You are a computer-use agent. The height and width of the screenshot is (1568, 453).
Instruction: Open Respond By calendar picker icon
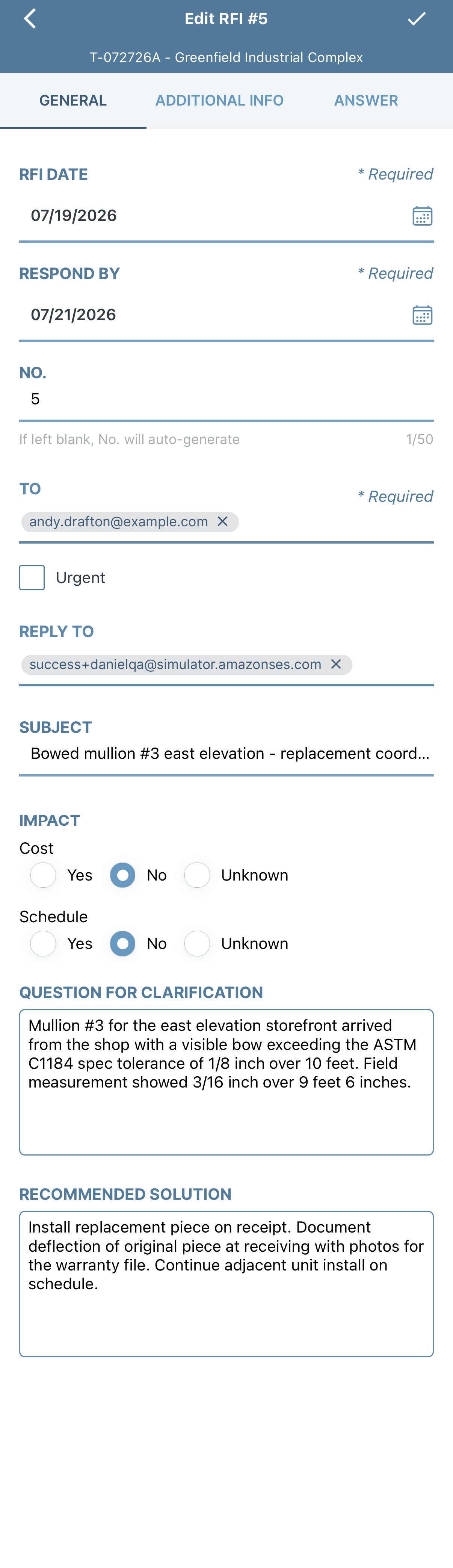coord(422,315)
